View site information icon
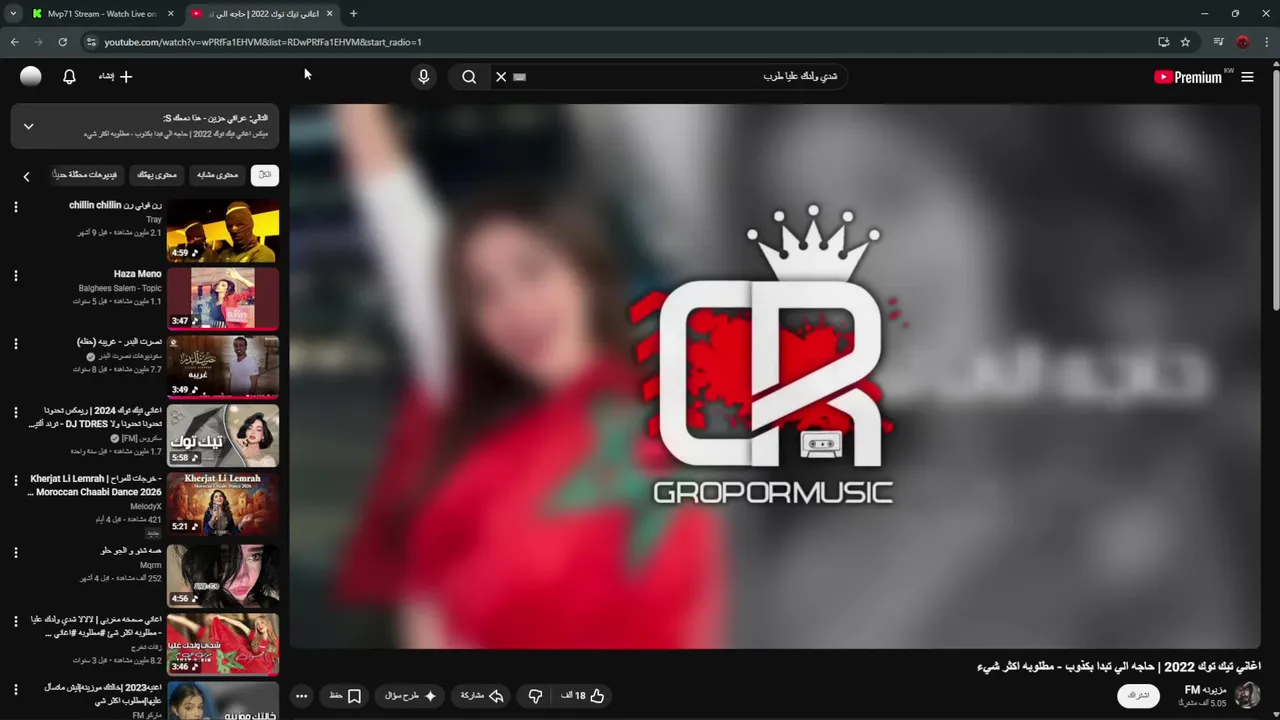 (91, 42)
